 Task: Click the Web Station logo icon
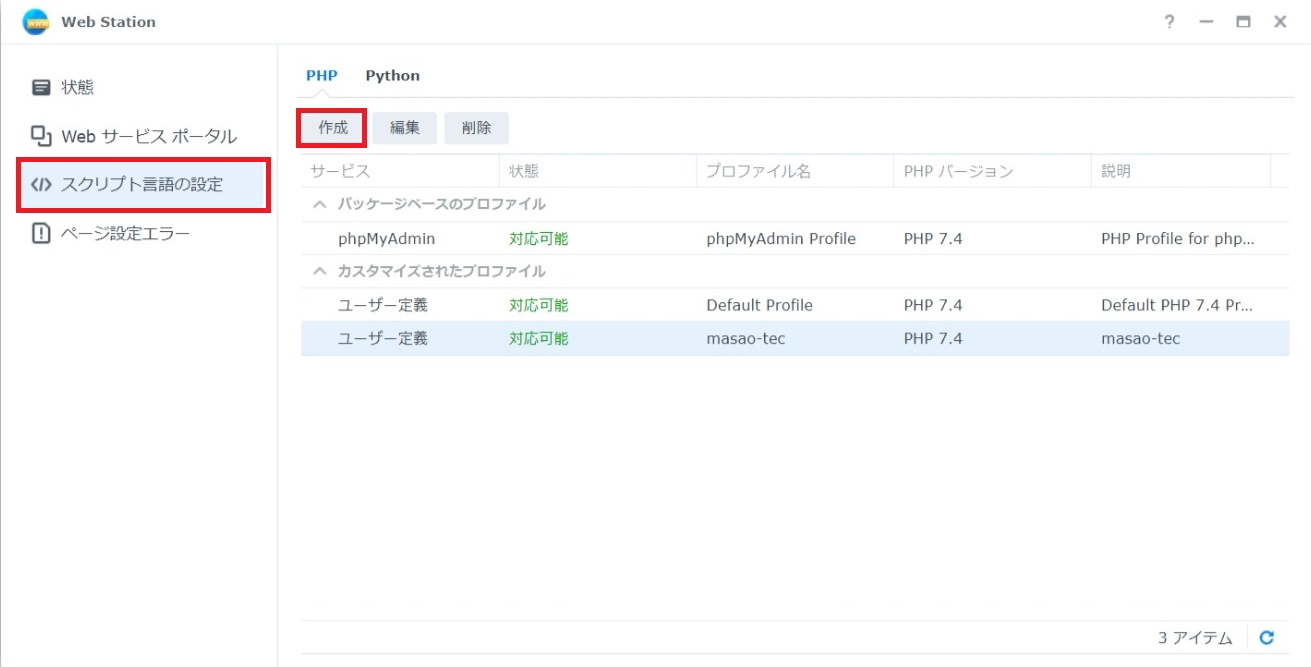33,21
